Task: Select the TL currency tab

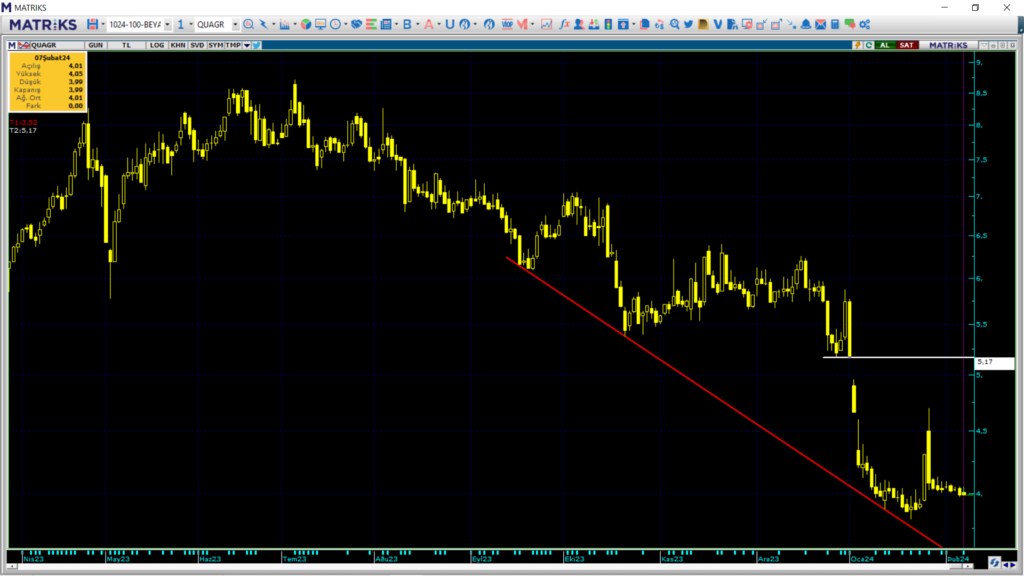Action: tap(127, 45)
